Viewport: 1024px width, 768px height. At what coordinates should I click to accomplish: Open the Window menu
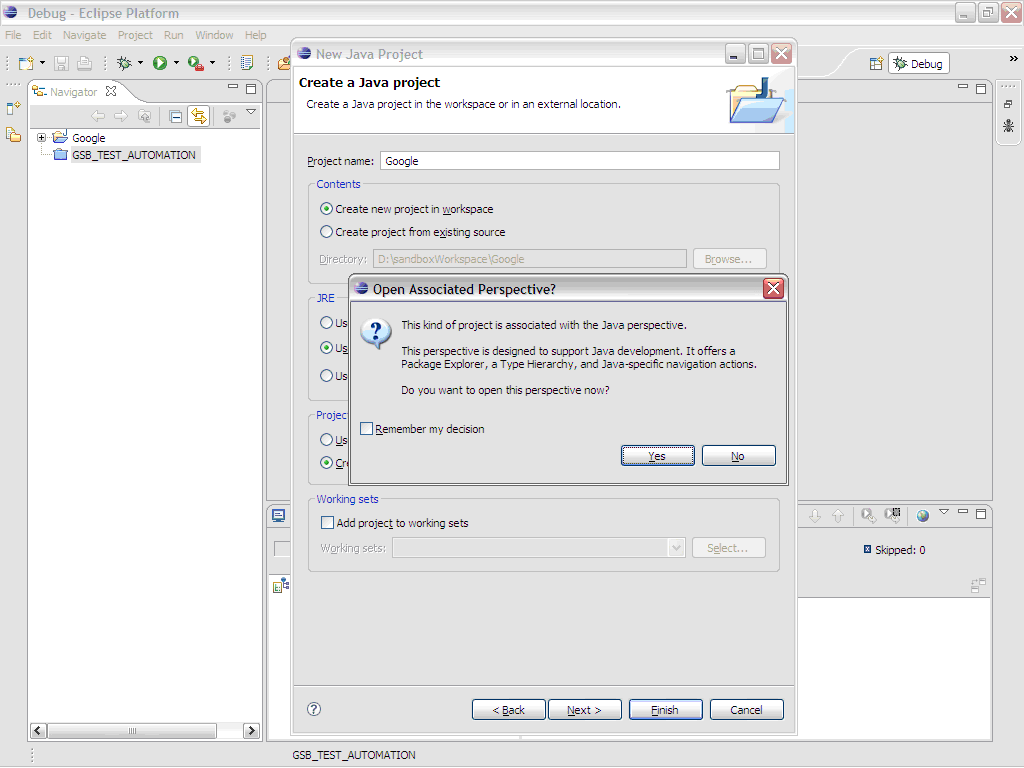point(214,35)
